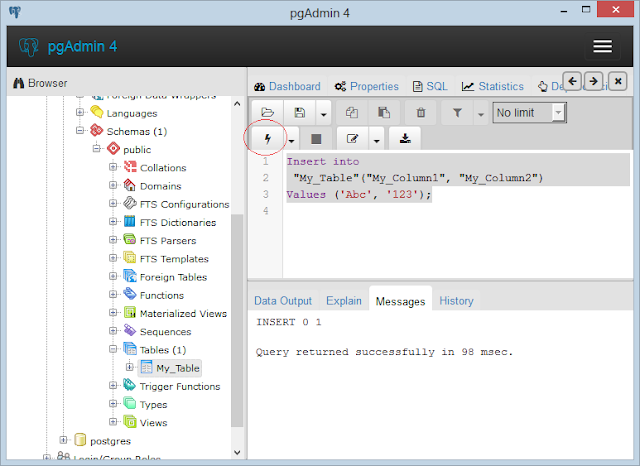This screenshot has height=466, width=640.
Task: Click the tab scroll right arrow
Action: tap(594, 81)
